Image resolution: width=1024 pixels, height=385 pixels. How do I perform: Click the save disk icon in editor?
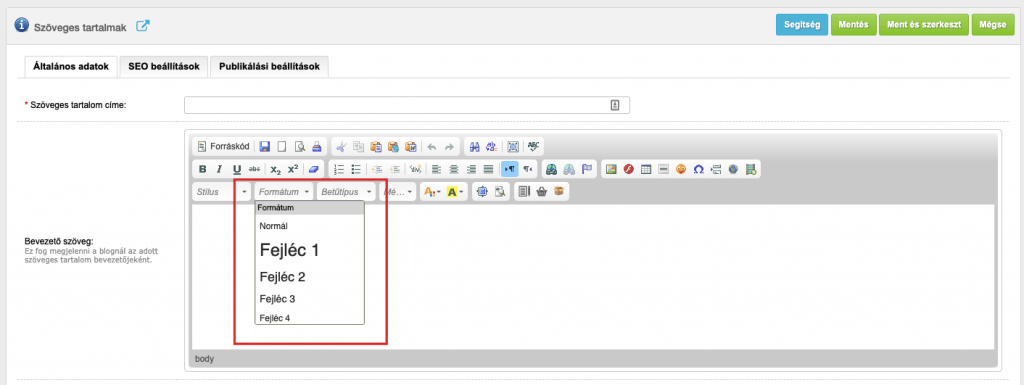[x=264, y=146]
